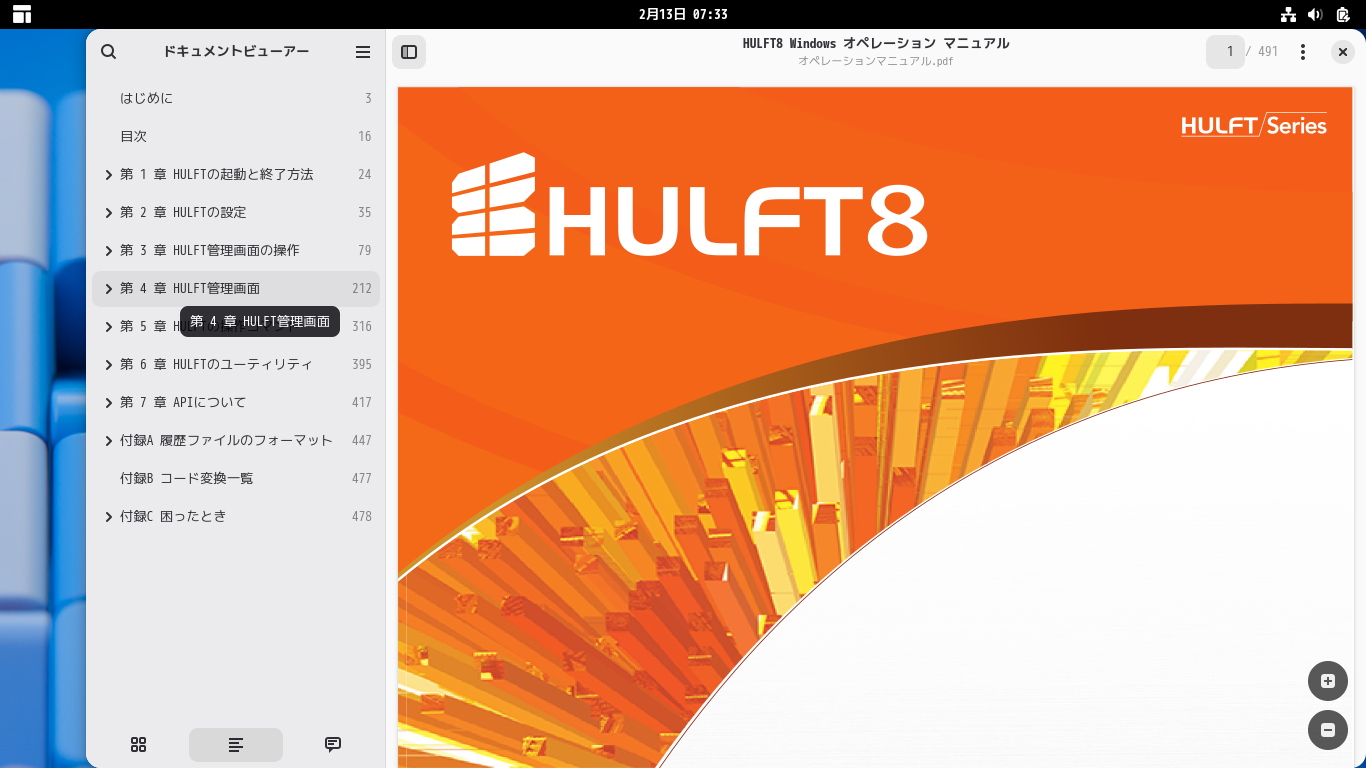Expand 付録A 履歴ファイルのフォーマット
Viewport: 1366px width, 768px height.
pyautogui.click(x=108, y=441)
